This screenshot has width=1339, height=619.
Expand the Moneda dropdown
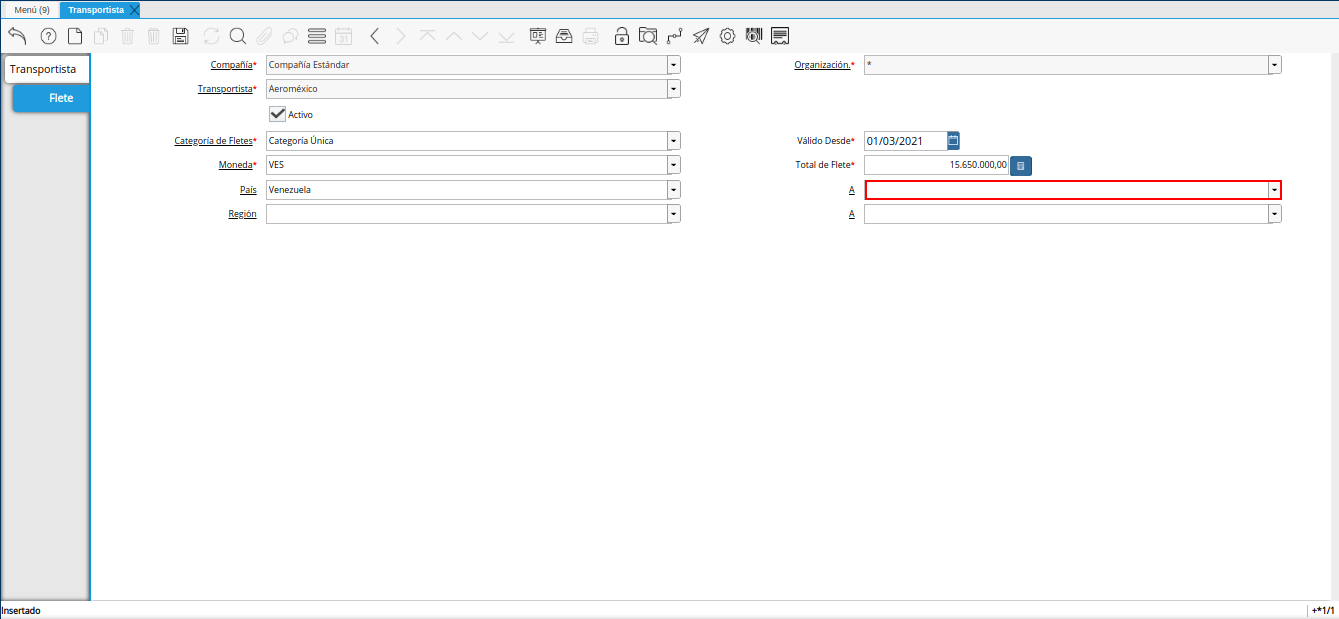pyautogui.click(x=673, y=165)
